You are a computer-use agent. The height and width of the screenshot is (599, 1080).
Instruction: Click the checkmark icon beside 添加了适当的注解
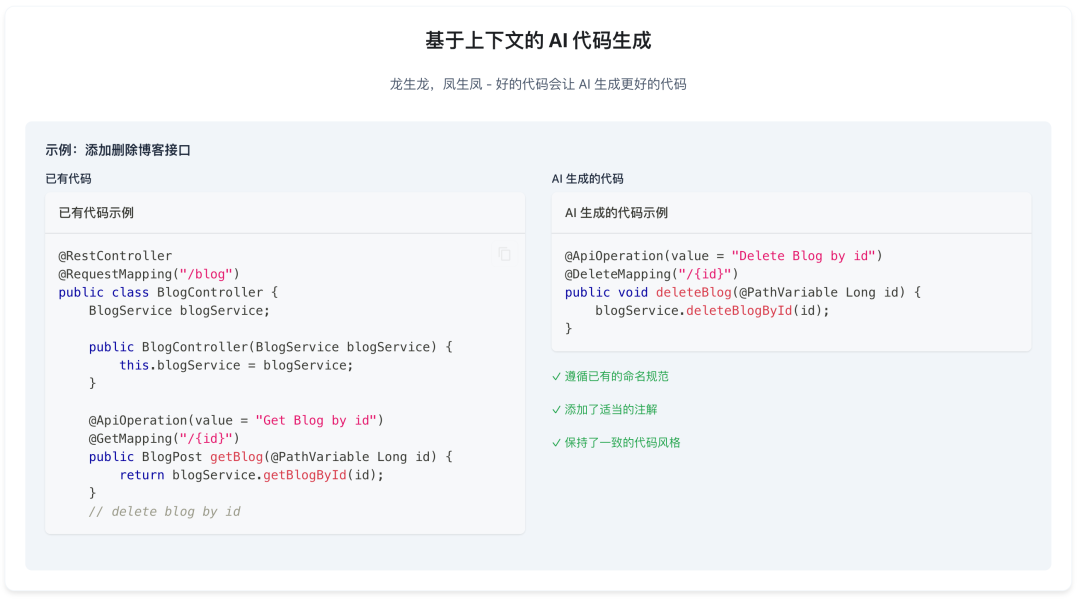pos(557,410)
